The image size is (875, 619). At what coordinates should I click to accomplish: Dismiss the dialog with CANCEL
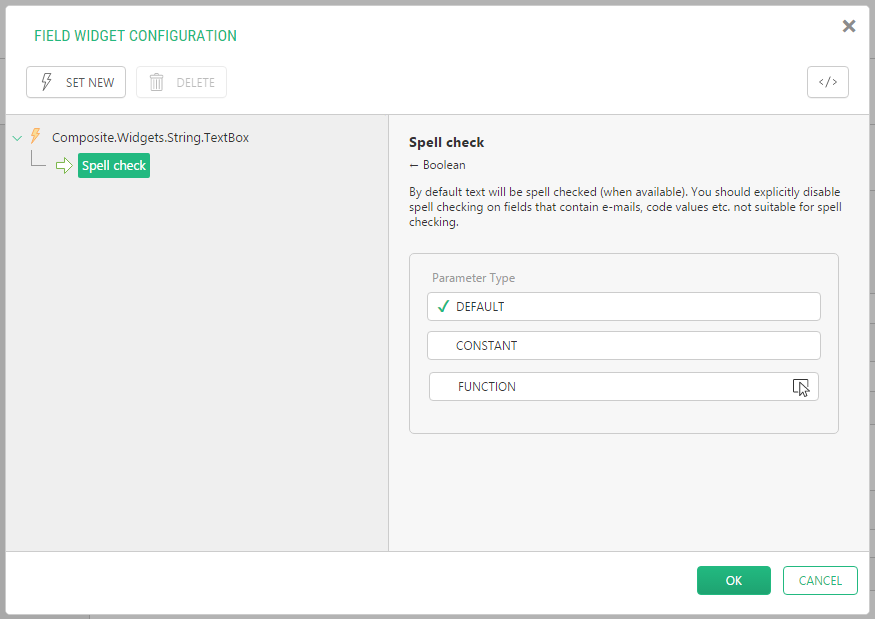[820, 581]
